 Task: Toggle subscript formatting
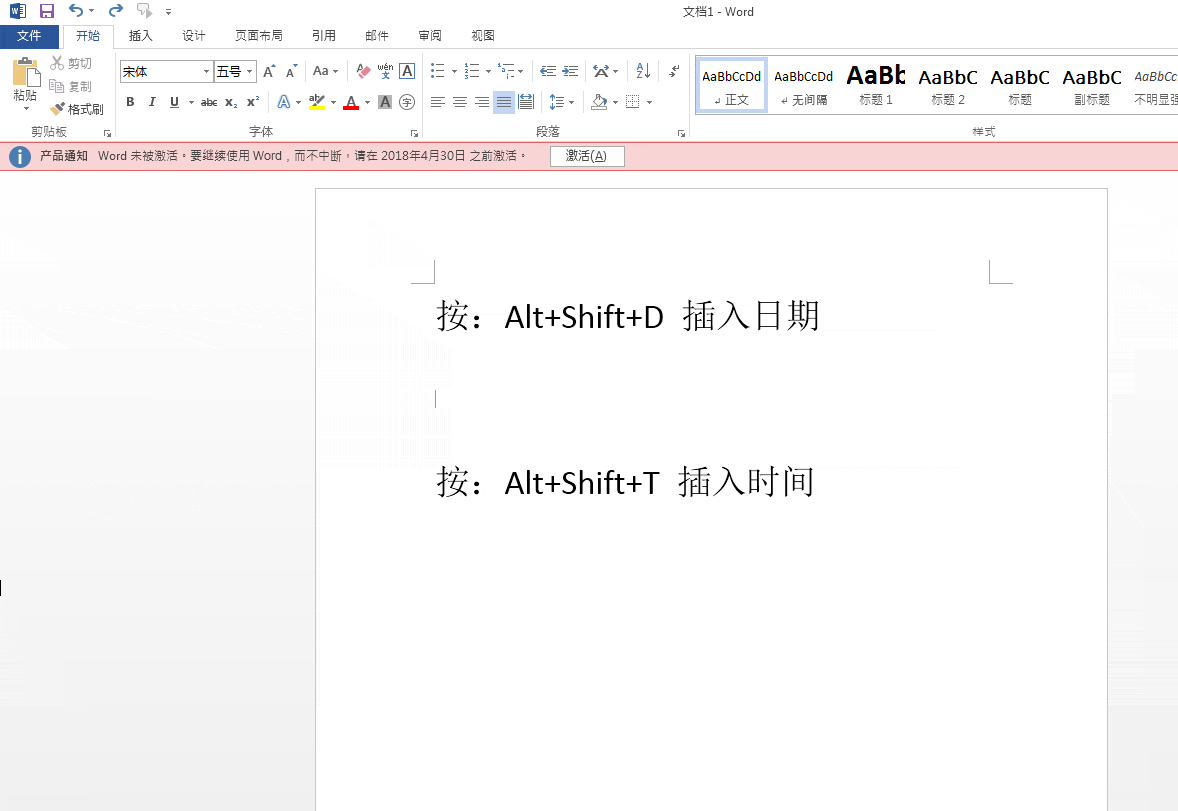(x=231, y=102)
